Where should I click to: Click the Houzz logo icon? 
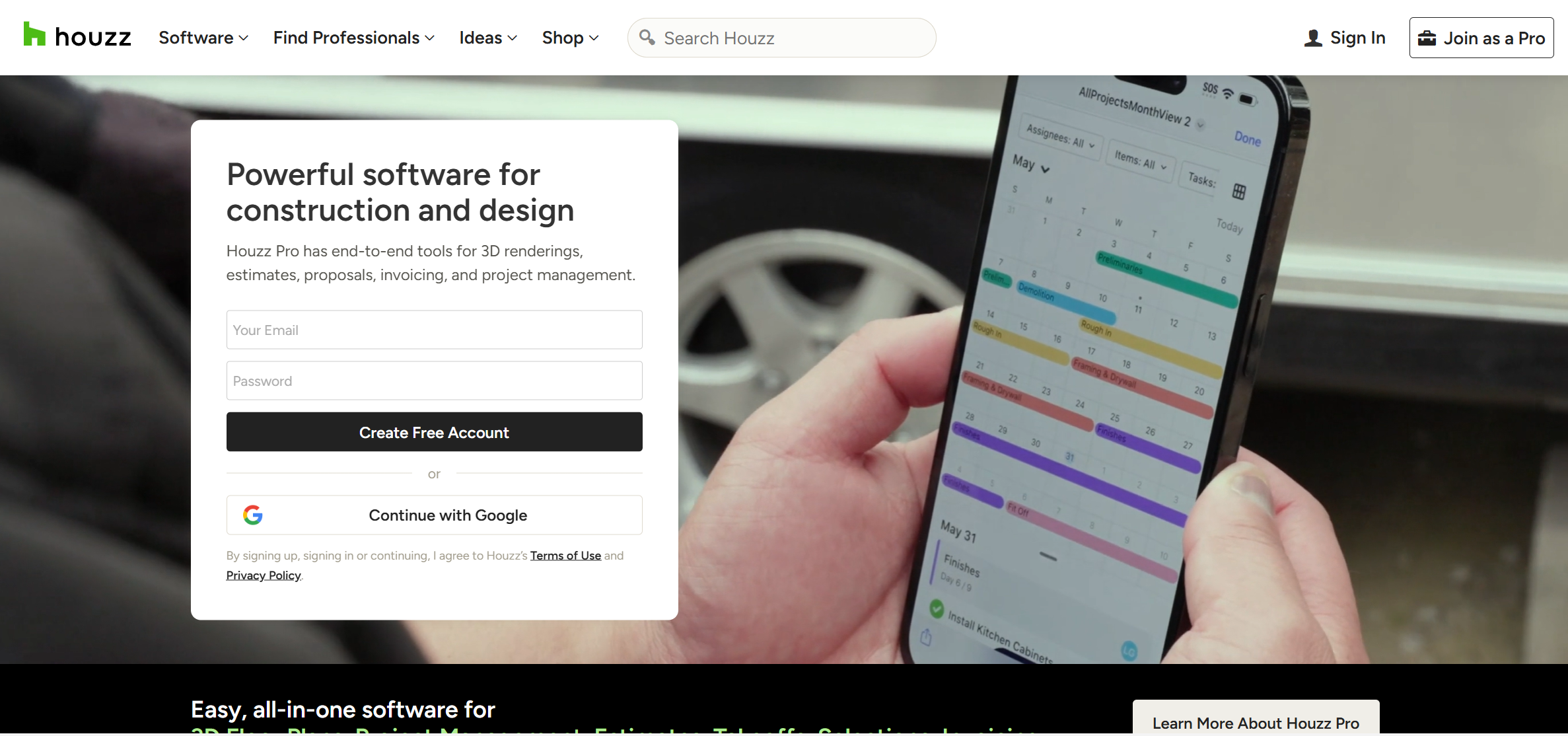[x=34, y=34]
